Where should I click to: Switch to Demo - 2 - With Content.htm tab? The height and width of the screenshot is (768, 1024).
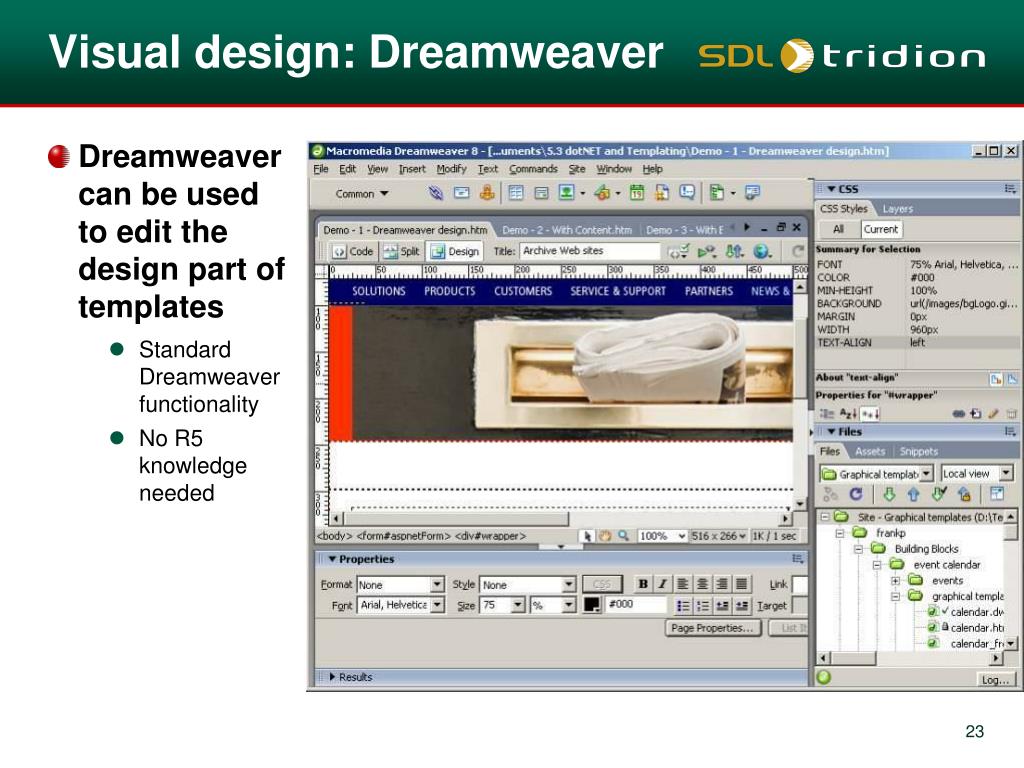click(567, 230)
